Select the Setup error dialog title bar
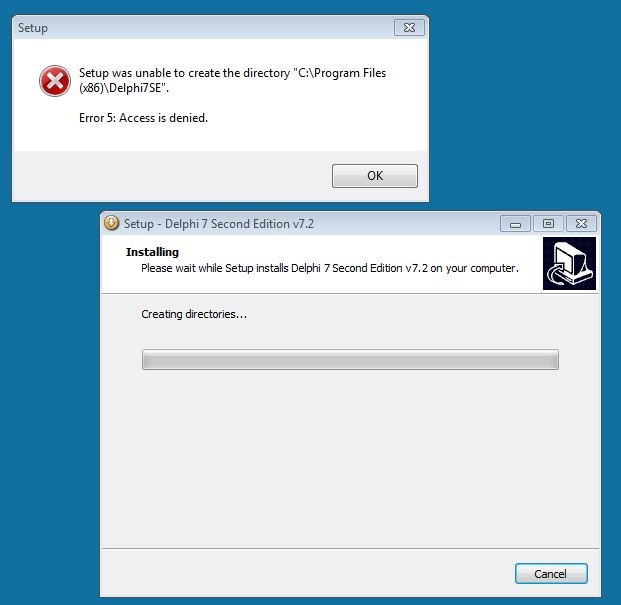 coord(204,28)
